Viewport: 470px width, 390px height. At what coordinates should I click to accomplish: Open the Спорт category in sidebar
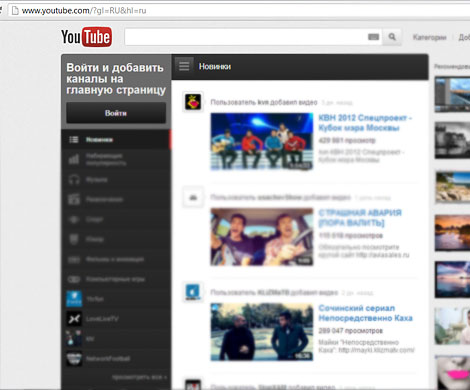[x=116, y=219]
